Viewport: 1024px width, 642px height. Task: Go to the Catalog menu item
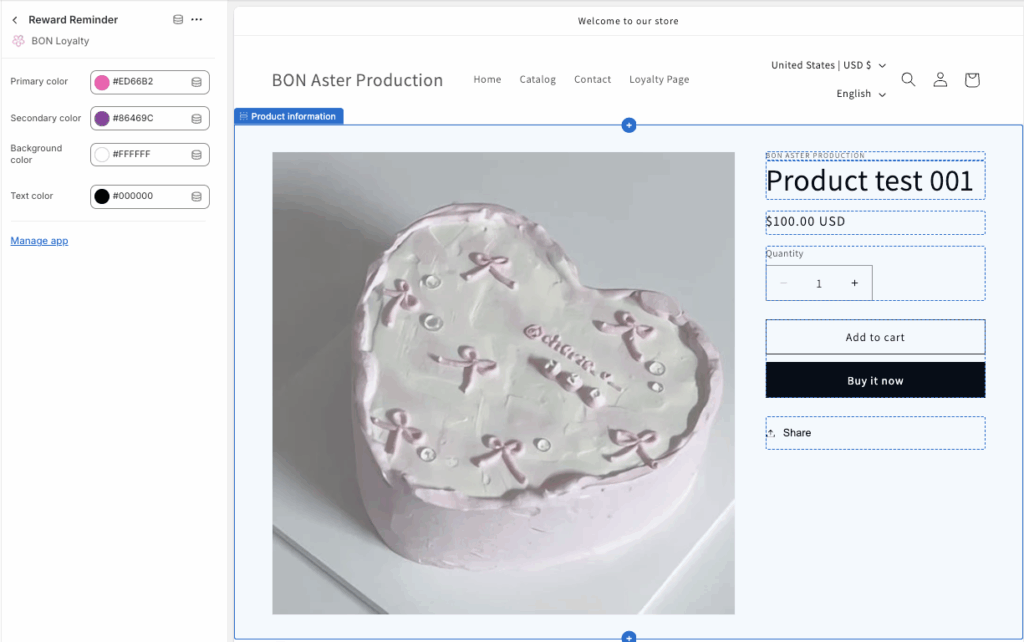coord(537,80)
